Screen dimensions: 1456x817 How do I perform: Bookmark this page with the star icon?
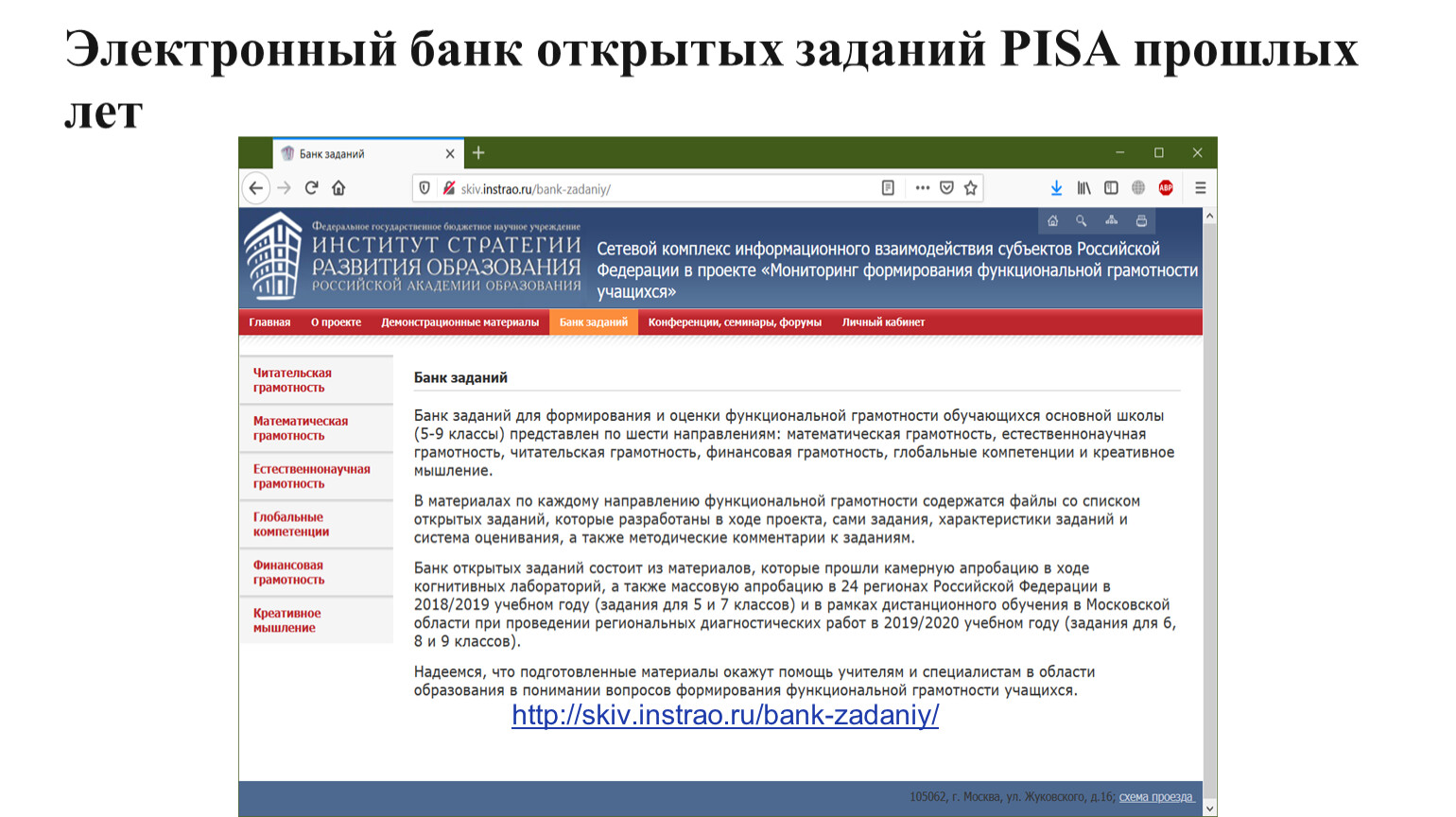(x=970, y=188)
